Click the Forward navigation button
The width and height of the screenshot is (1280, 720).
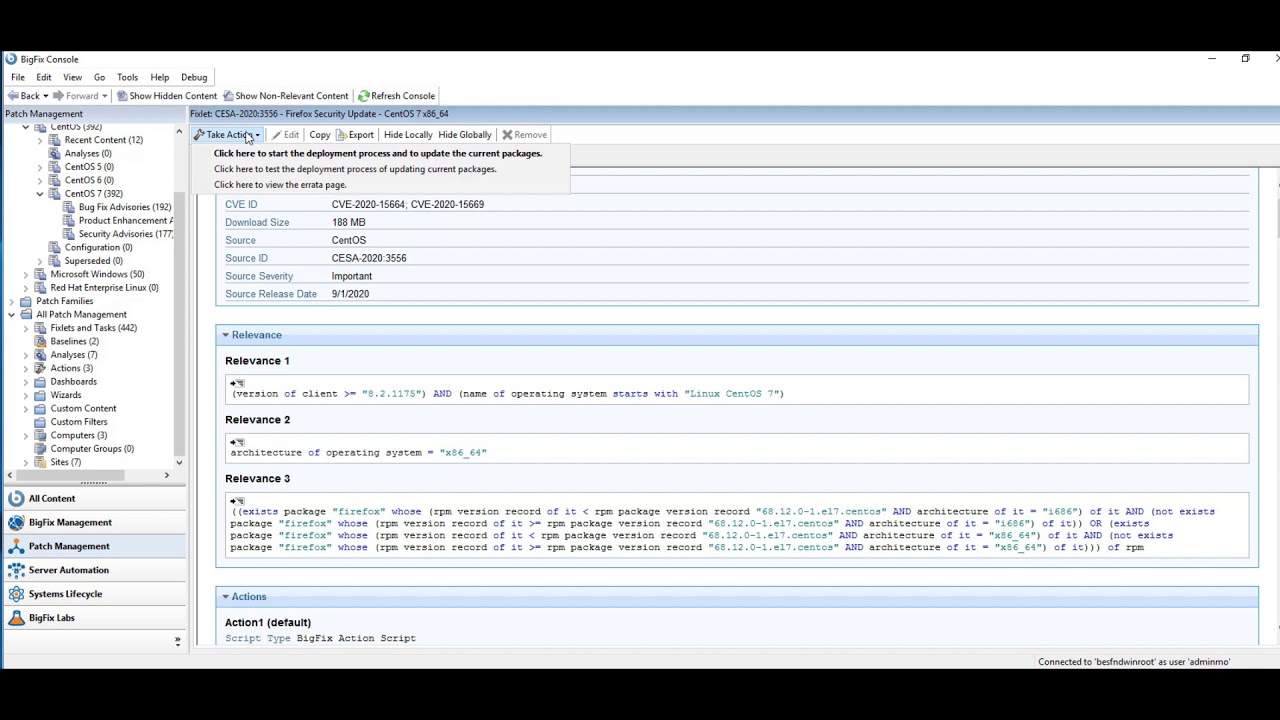(75, 96)
